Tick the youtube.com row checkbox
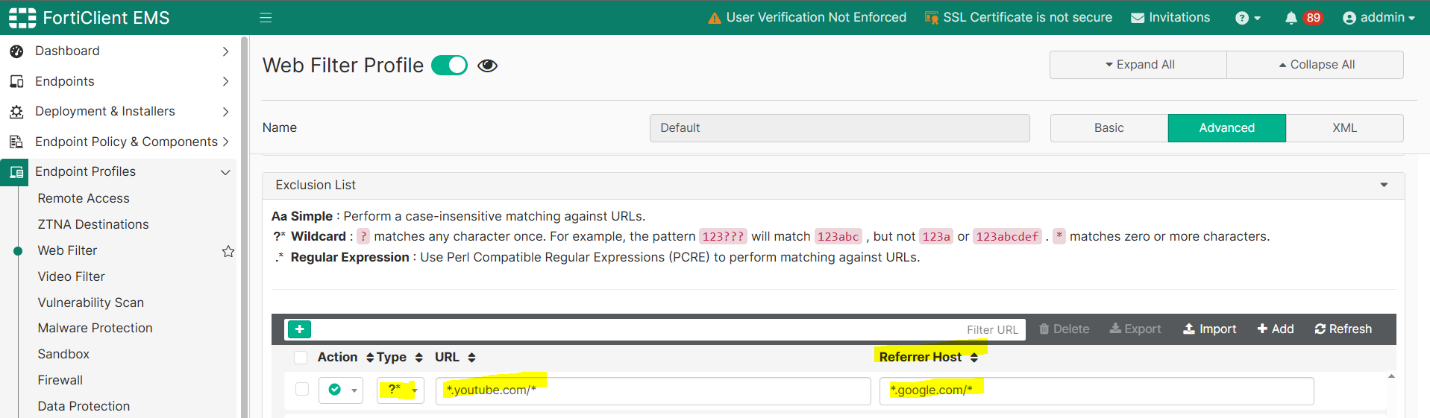The width and height of the screenshot is (1430, 418). tap(301, 390)
